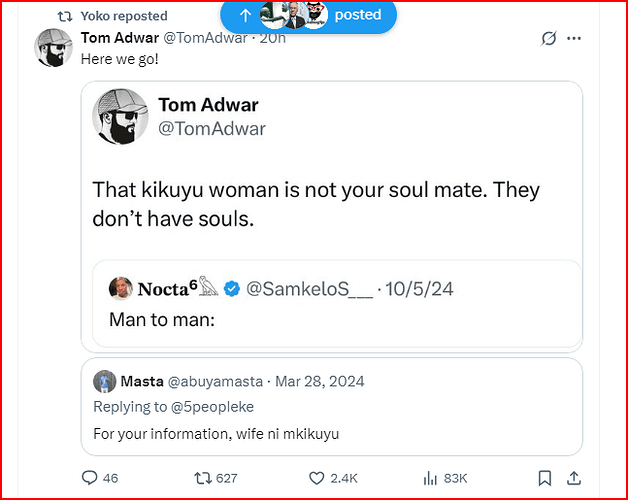
Task: Click the 20h timestamp link
Action: tap(272, 38)
